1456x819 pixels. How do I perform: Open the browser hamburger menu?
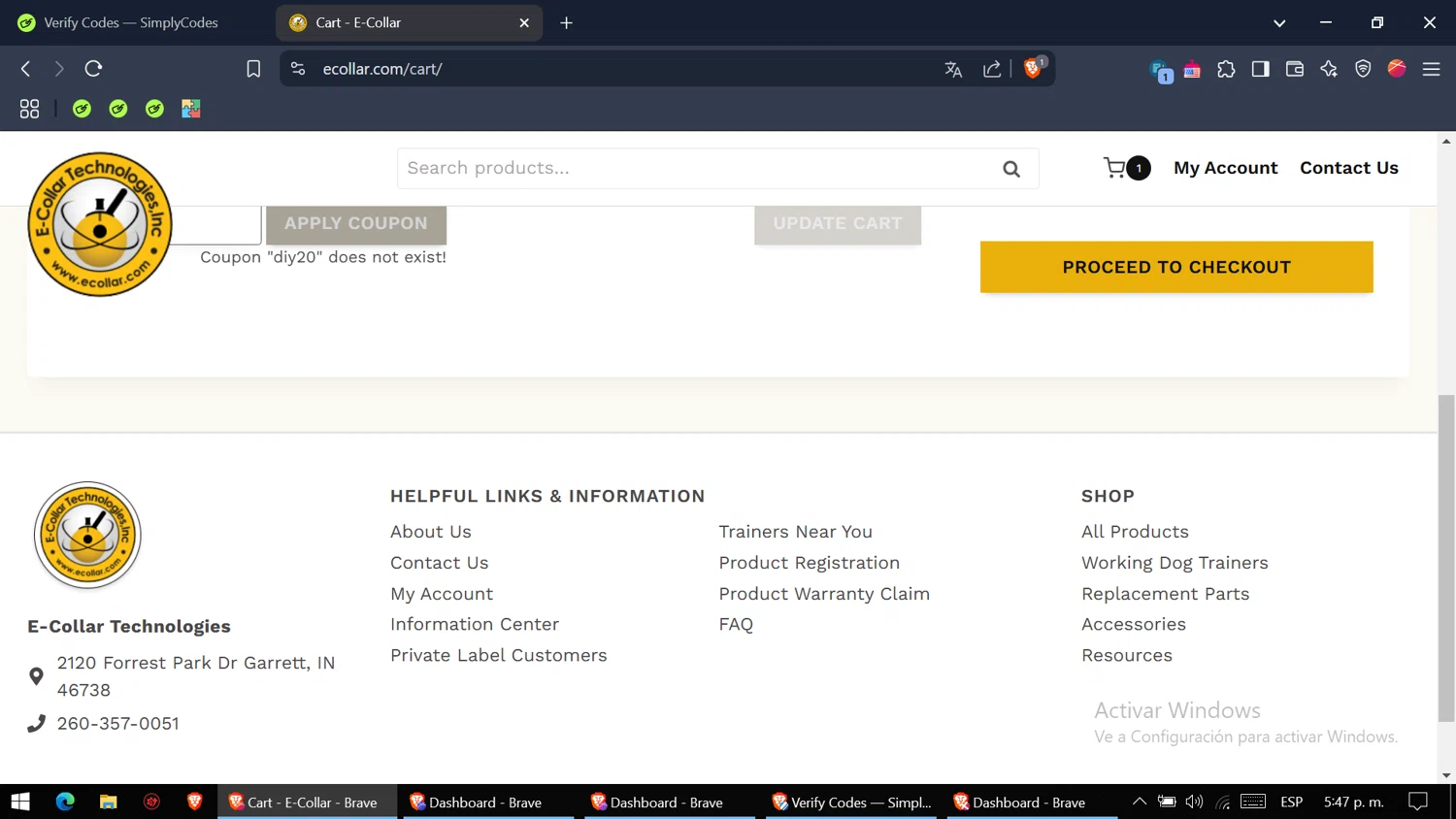pyautogui.click(x=1431, y=69)
